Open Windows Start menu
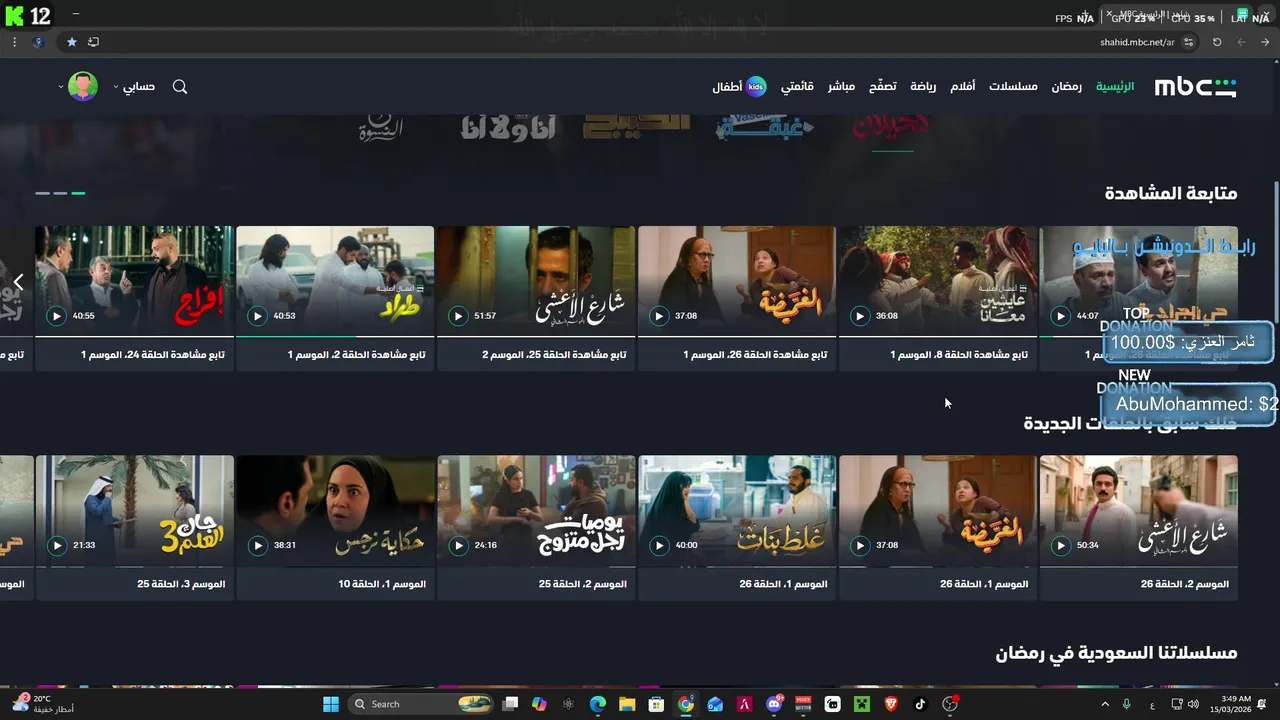Viewport: 1280px width, 720px height. click(331, 704)
